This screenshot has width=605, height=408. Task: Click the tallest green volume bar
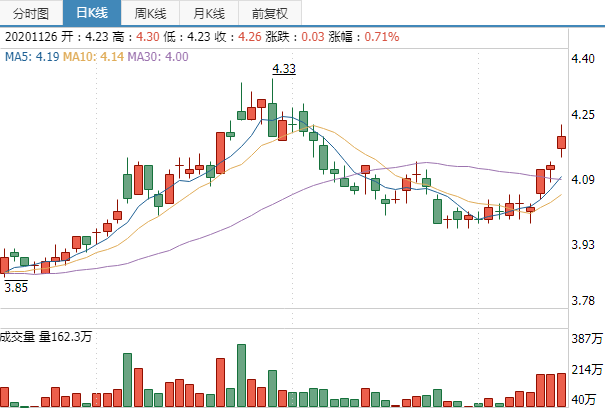242,376
